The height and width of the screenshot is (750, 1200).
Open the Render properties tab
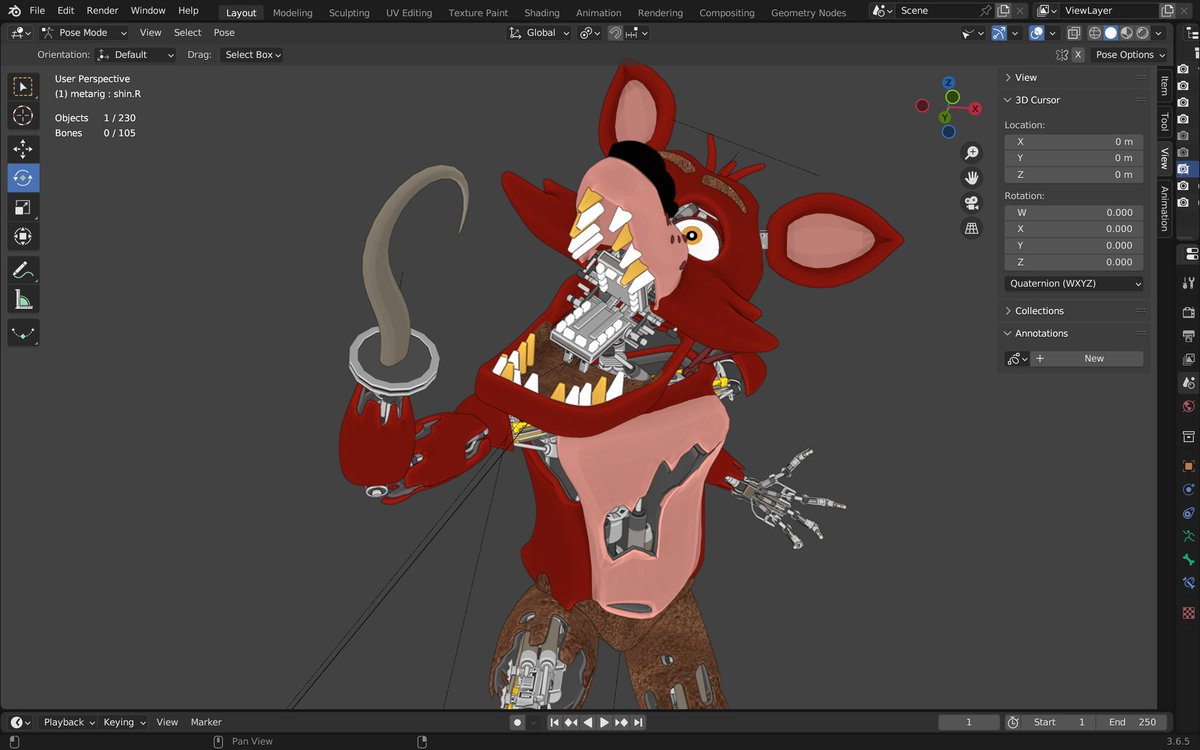[x=1189, y=311]
